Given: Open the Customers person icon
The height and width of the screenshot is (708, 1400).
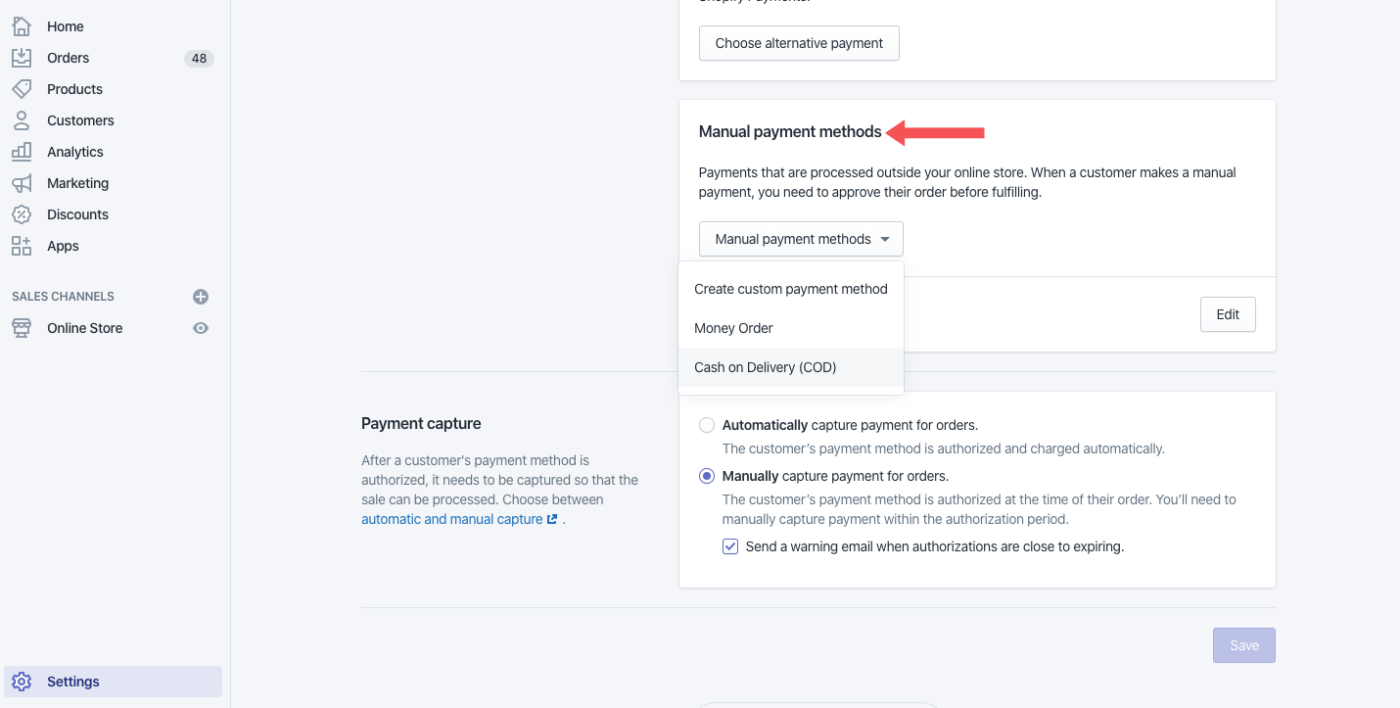Looking at the screenshot, I should point(21,120).
